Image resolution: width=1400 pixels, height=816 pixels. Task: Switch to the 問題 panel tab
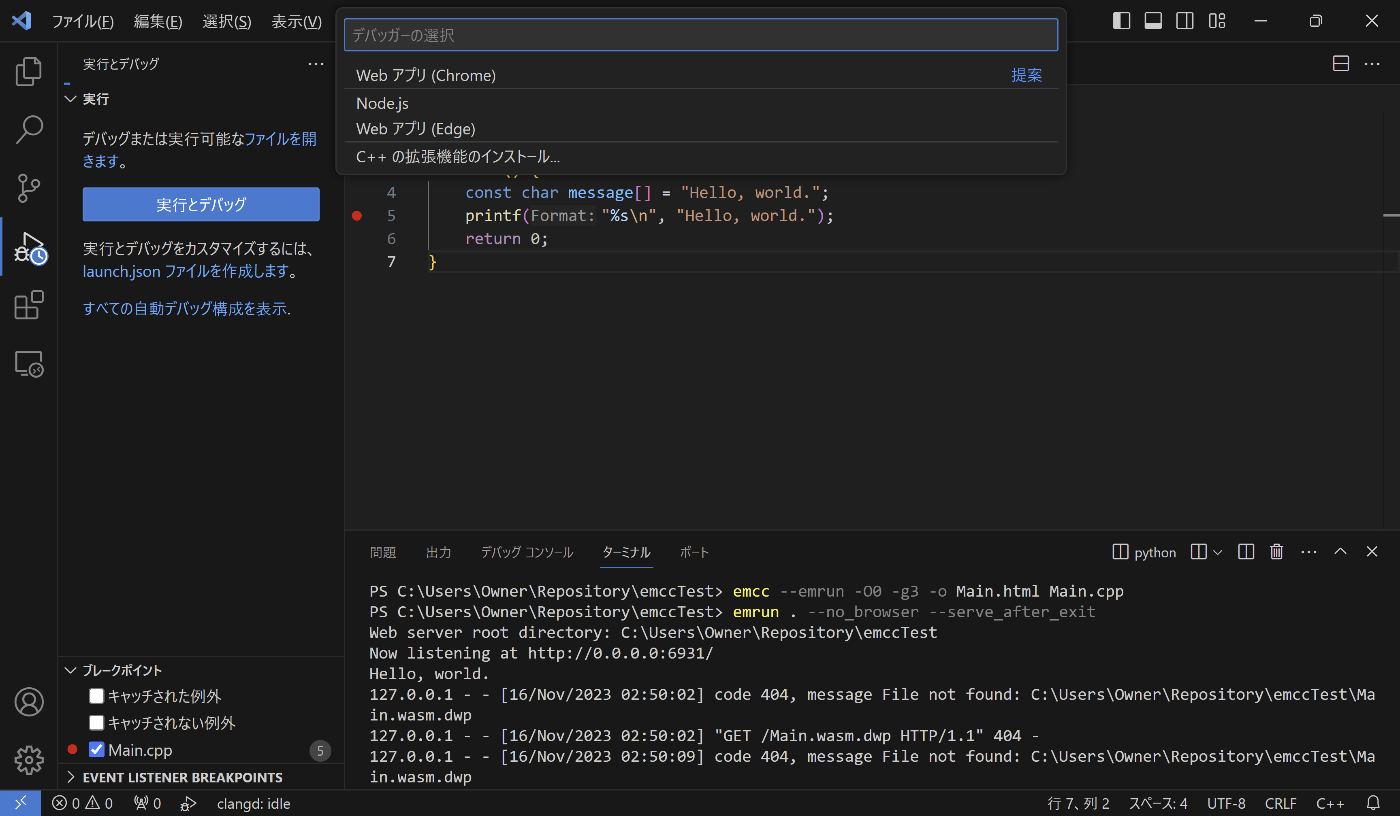point(383,552)
